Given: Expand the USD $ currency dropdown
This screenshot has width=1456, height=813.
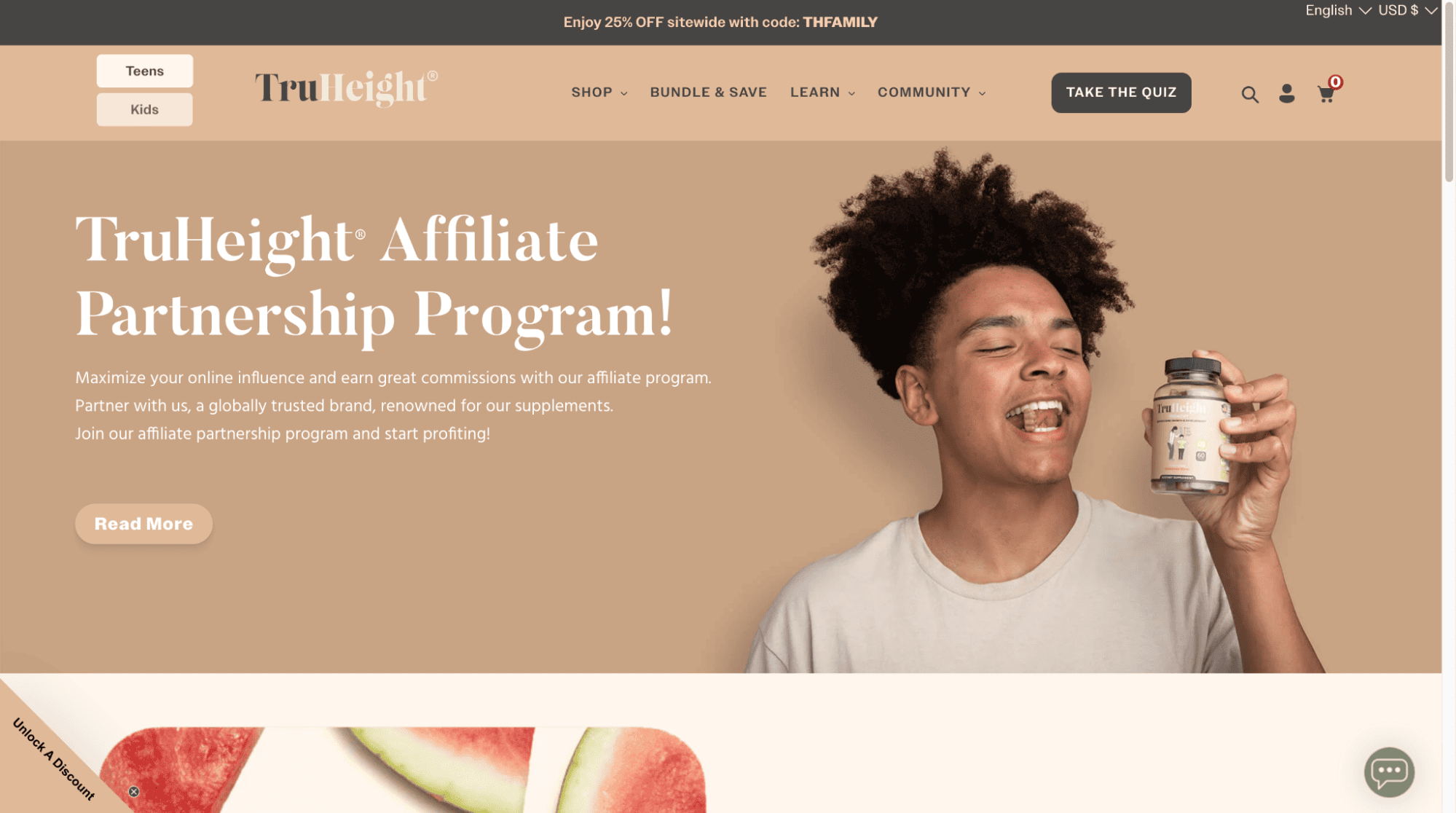Looking at the screenshot, I should pos(1407,10).
